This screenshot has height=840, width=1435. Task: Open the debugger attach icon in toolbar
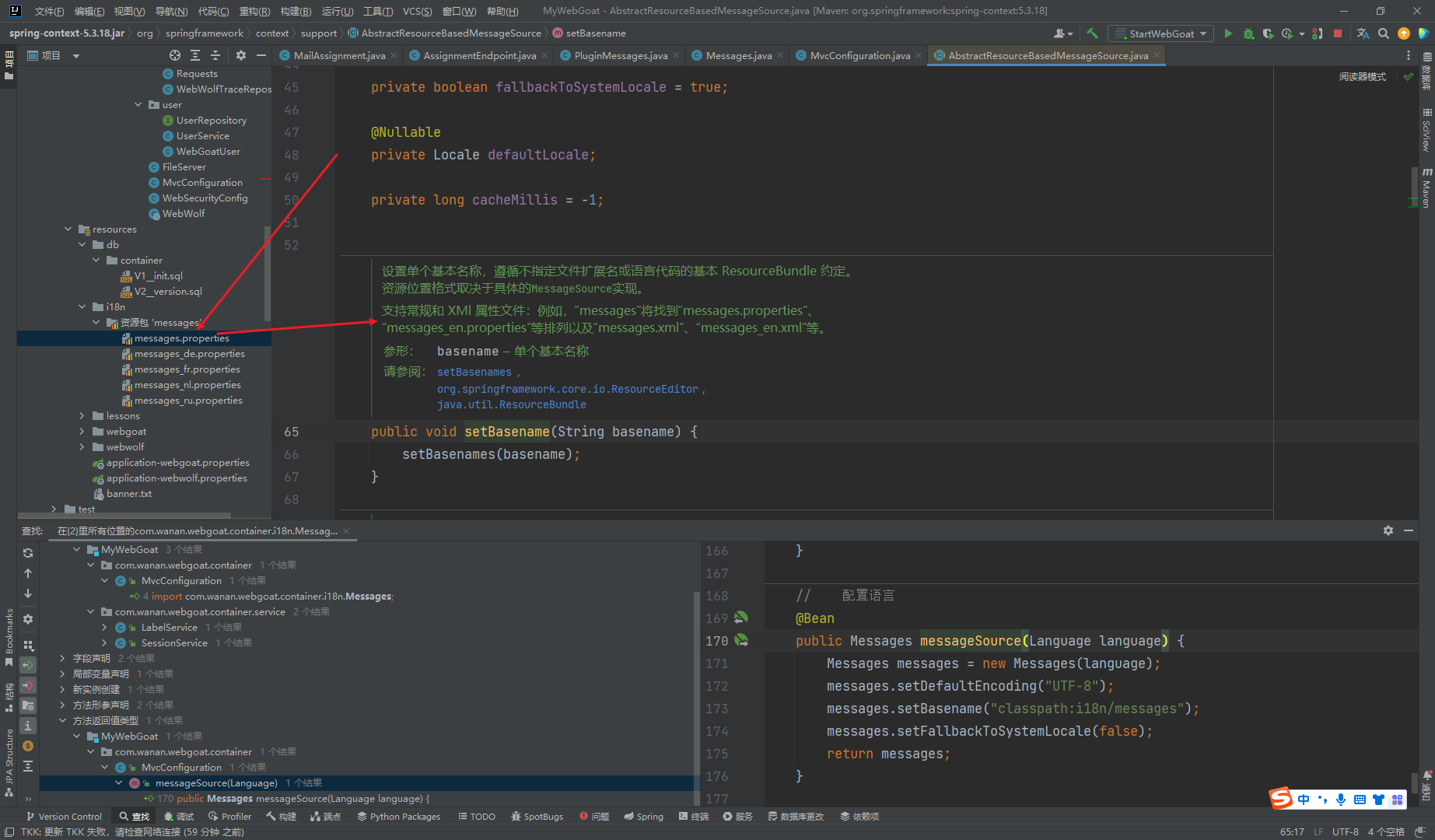(x=1317, y=33)
